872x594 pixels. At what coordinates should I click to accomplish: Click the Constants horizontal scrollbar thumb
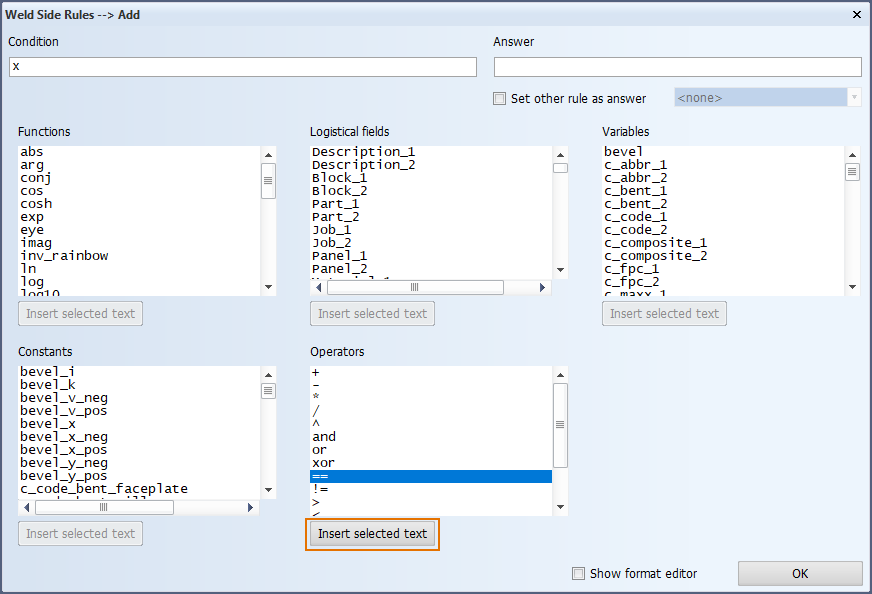(x=104, y=508)
